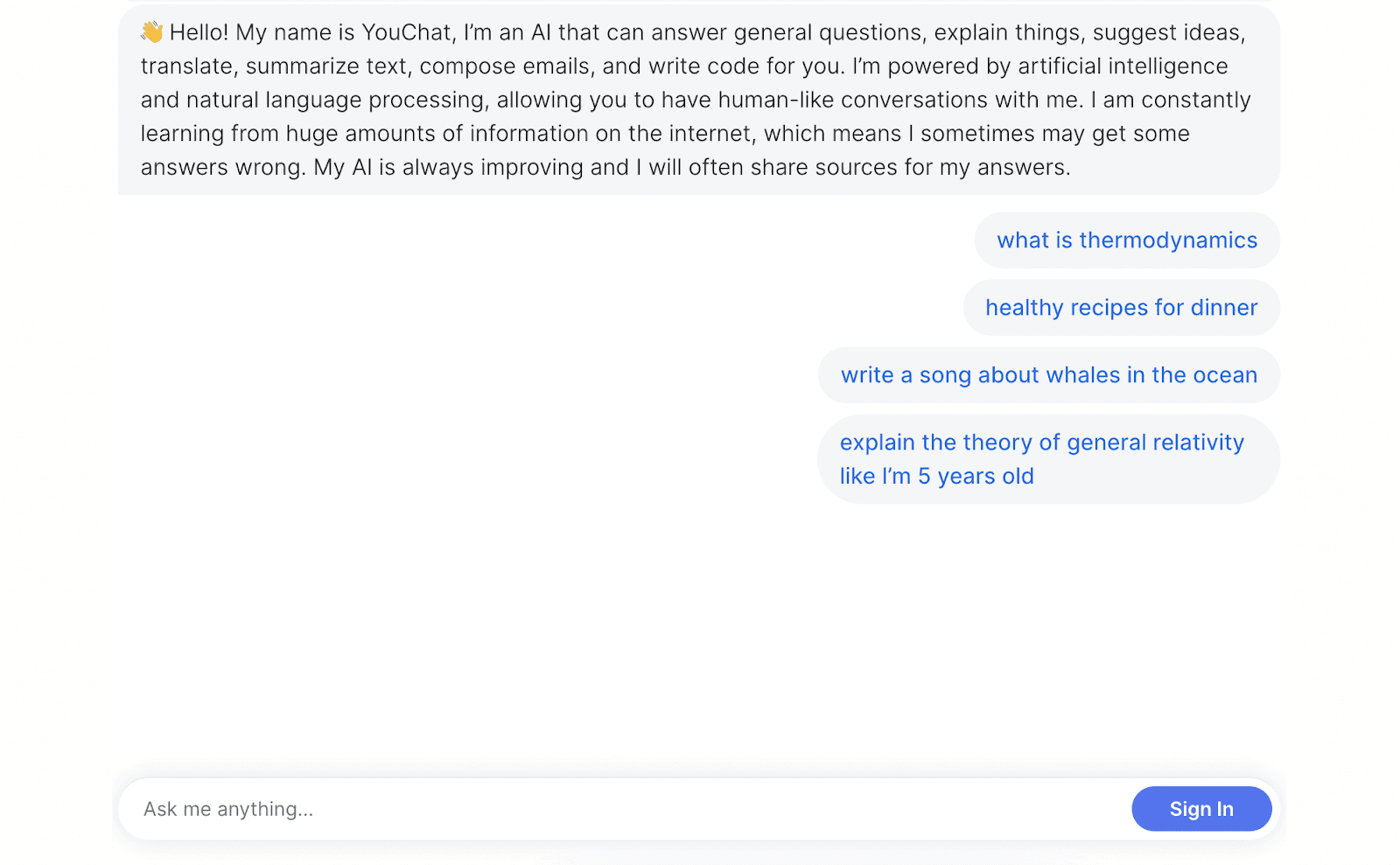Click Sign In to log into YouChat
1400x865 pixels.
pos(1200,809)
